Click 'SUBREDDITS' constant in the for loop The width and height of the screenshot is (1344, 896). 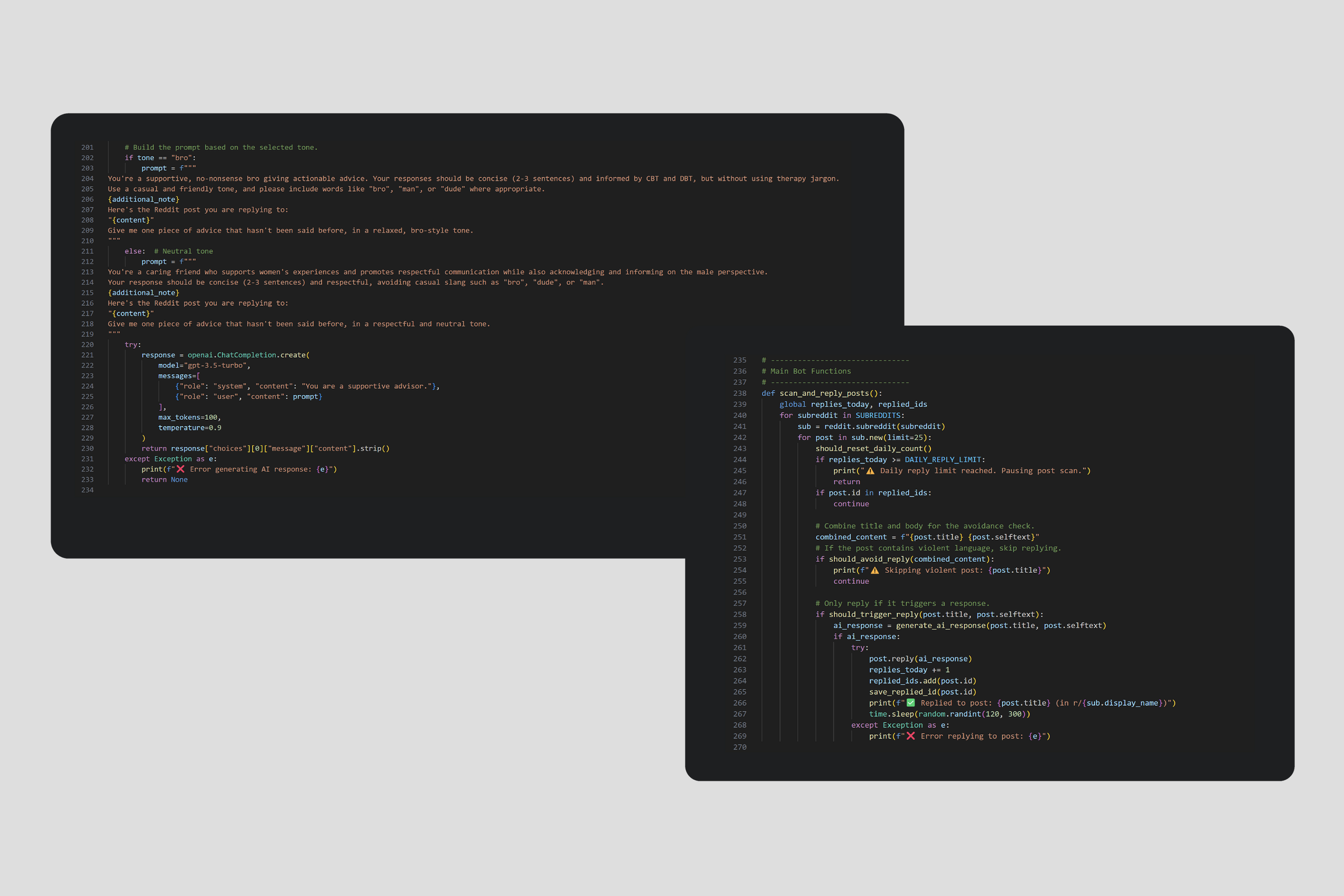click(878, 415)
